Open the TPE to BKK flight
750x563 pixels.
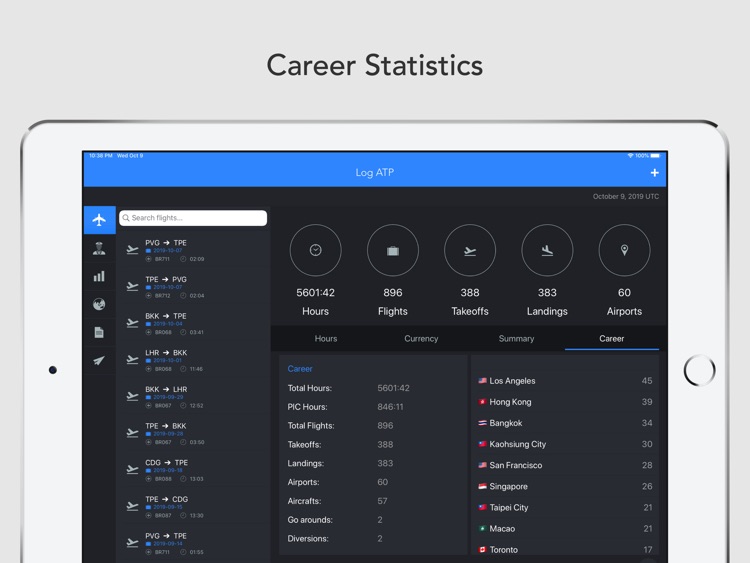[x=194, y=433]
